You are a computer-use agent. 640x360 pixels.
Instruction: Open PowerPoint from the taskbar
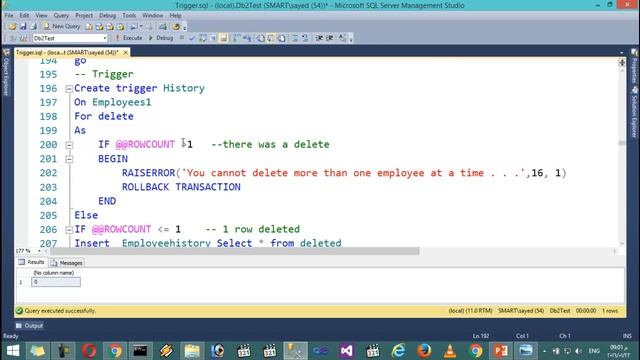click(501, 351)
